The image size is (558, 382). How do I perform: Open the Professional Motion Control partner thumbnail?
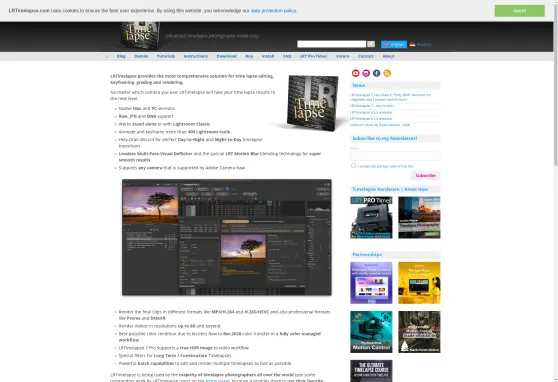(371, 332)
